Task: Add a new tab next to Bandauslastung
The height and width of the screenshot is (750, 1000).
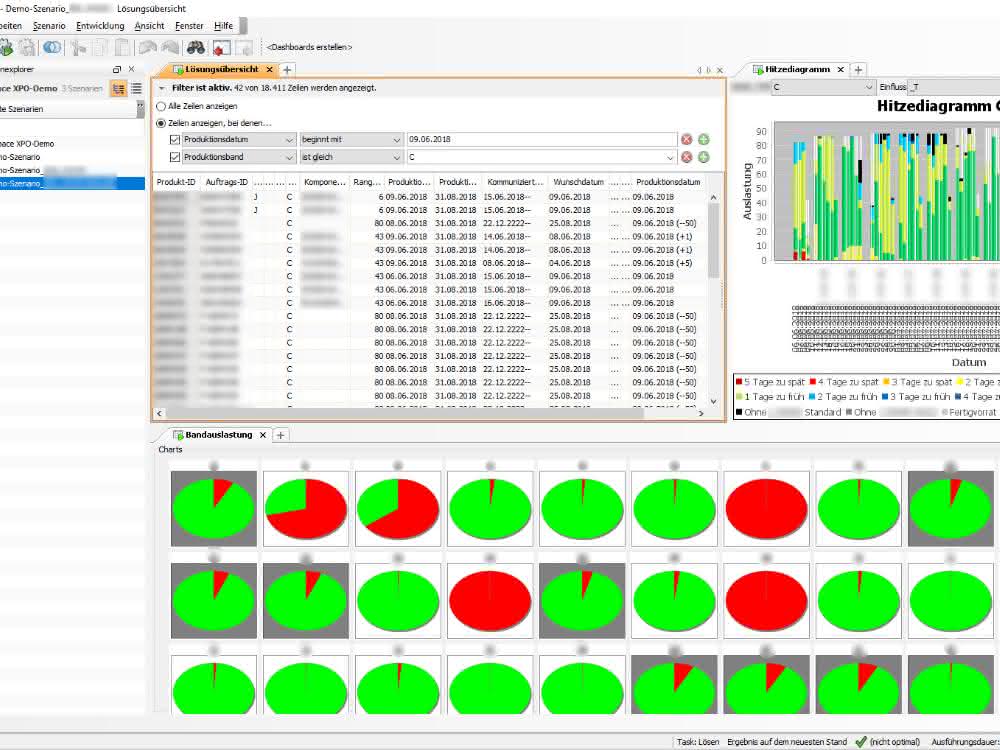Action: pyautogui.click(x=280, y=435)
